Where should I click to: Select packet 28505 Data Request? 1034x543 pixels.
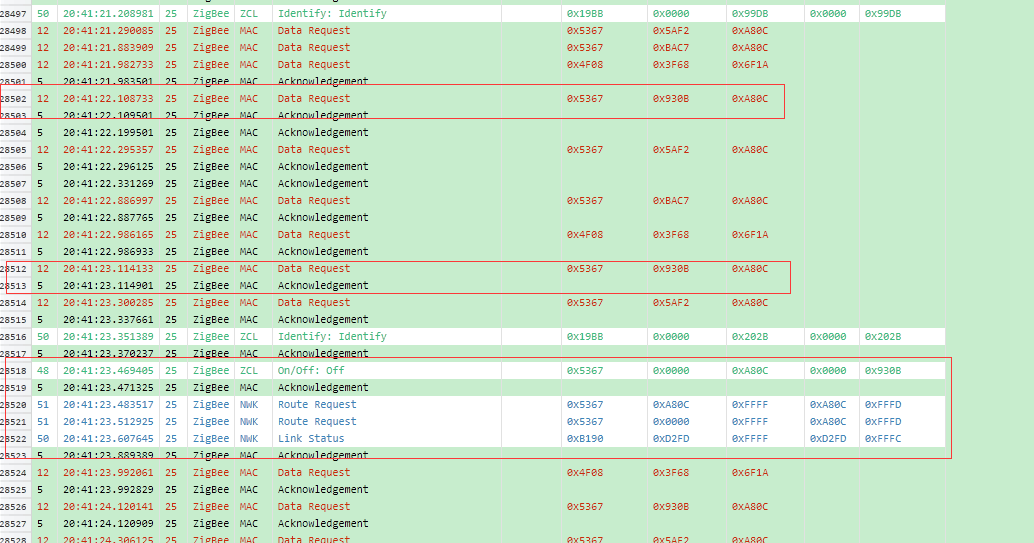pyautogui.click(x=314, y=150)
